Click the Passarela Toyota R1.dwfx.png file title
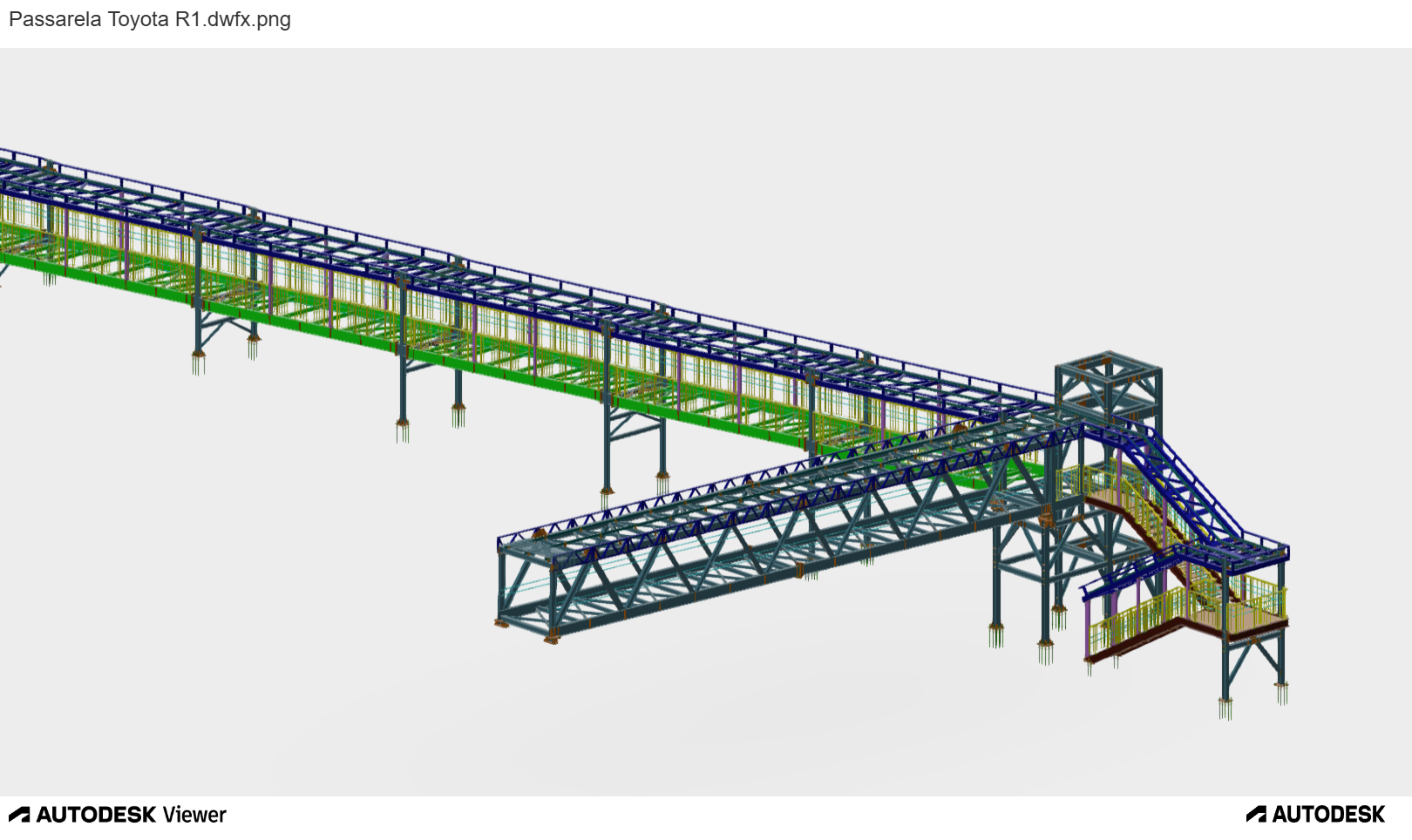This screenshot has width=1412, height=840. coord(149,19)
